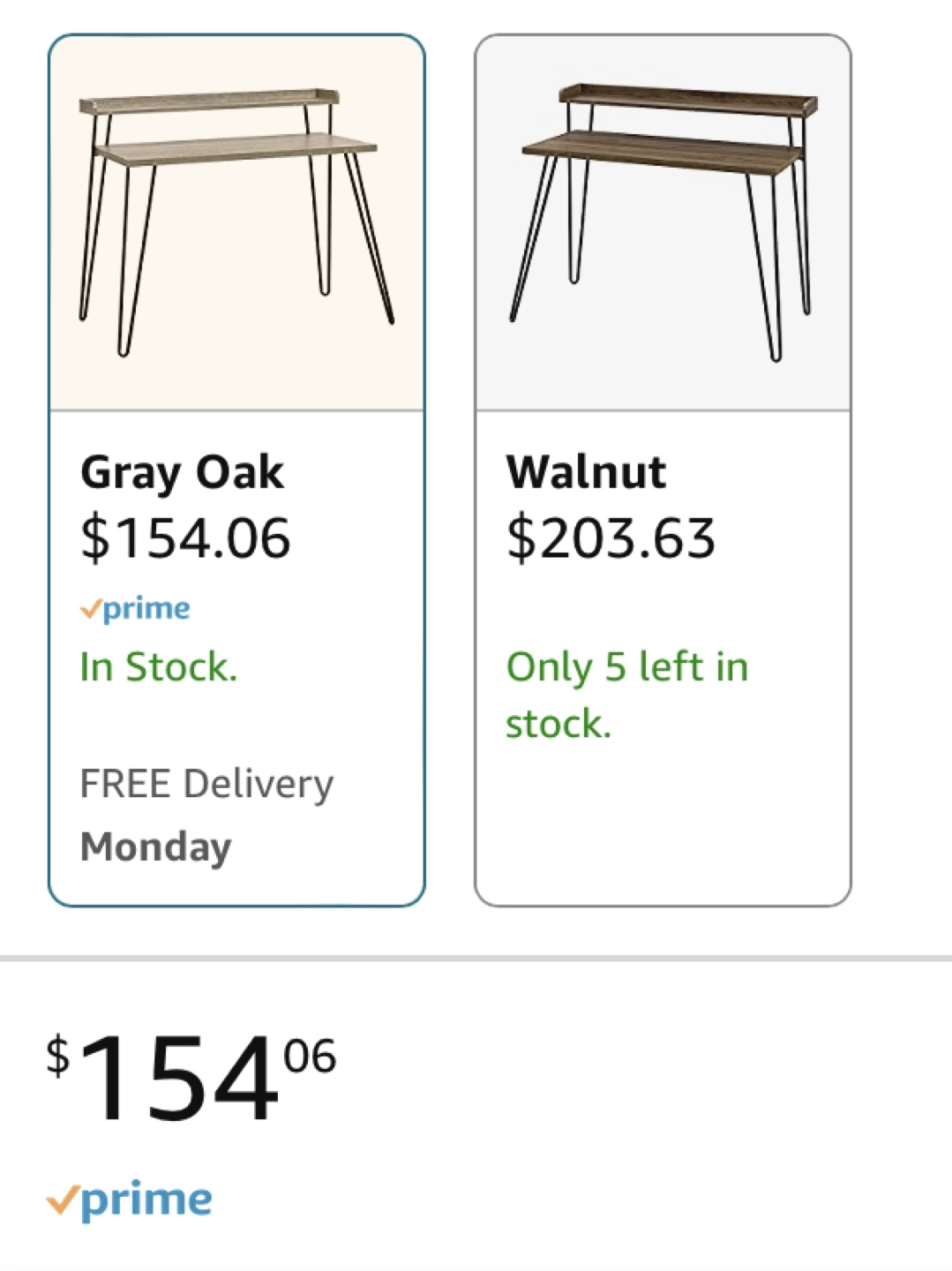Click the FREE Delivery text
Image resolution: width=952 pixels, height=1271 pixels.
click(x=206, y=784)
